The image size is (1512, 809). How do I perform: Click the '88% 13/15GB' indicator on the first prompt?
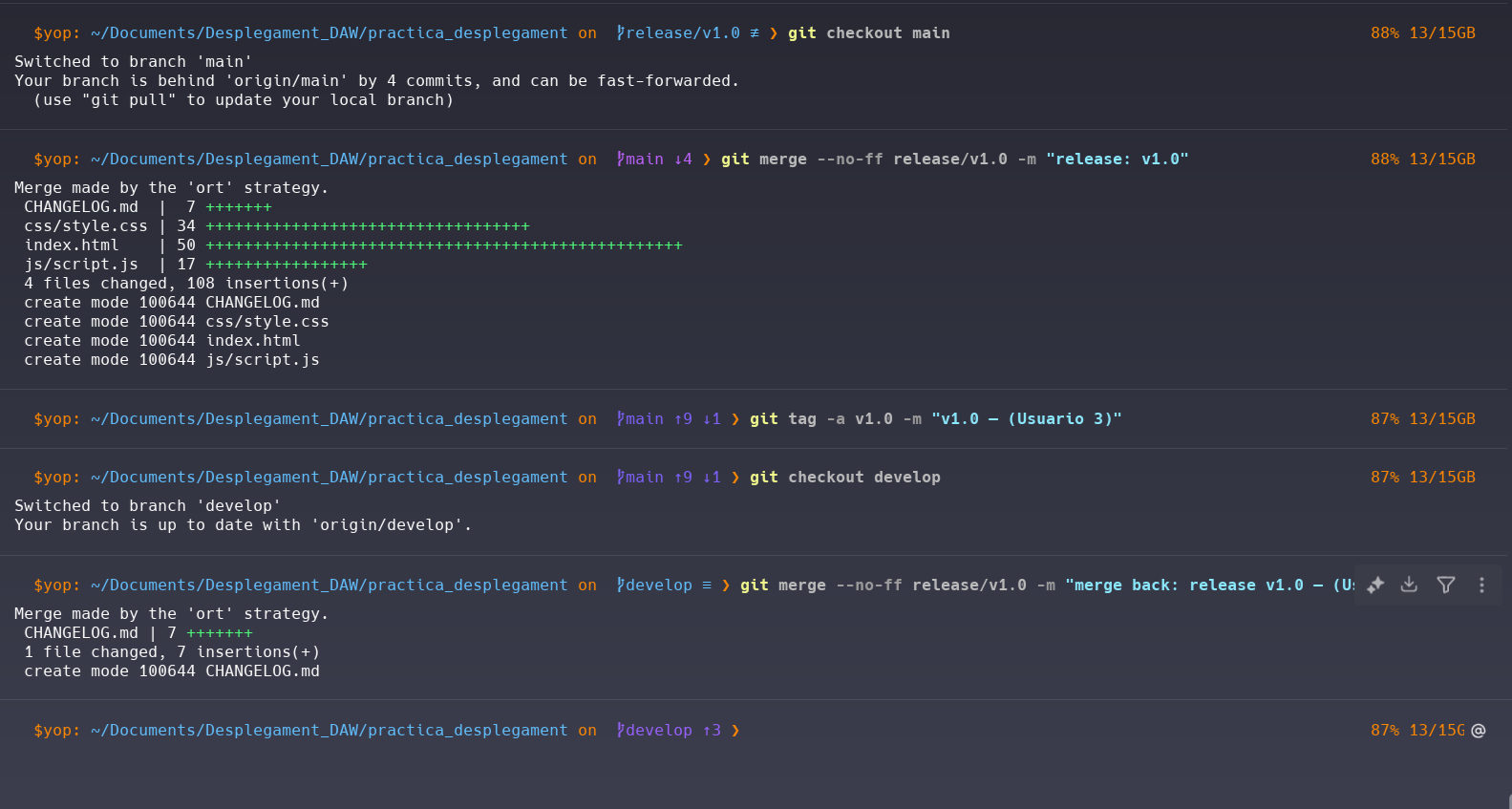[1422, 33]
